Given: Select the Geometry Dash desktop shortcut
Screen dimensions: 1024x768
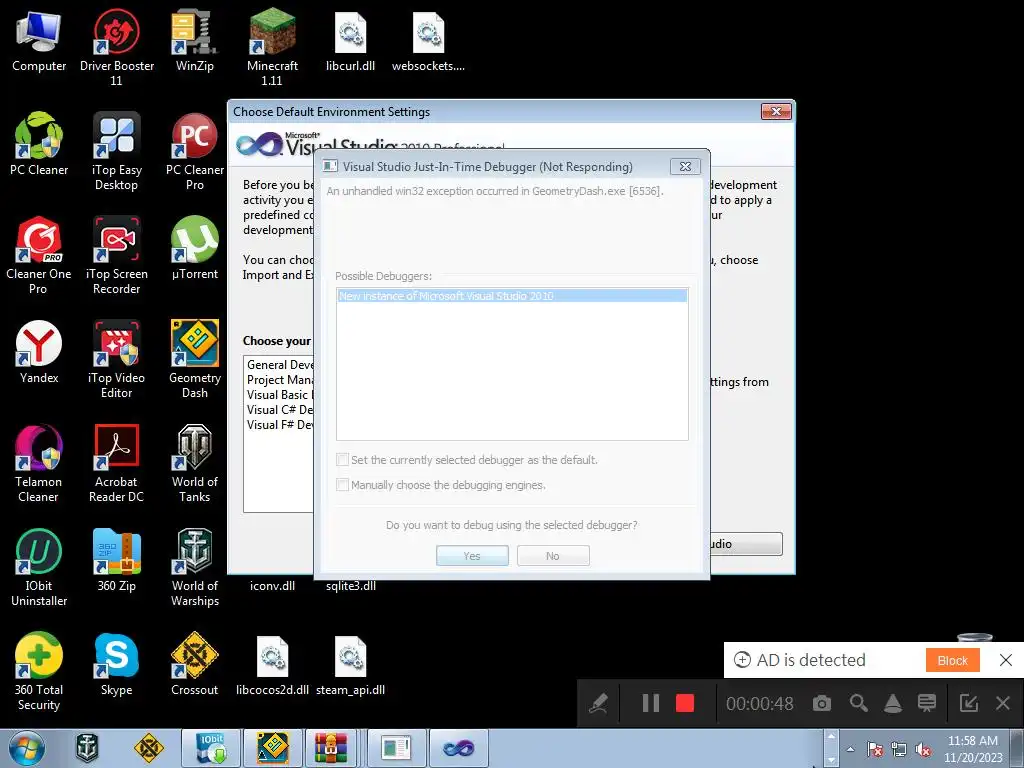Looking at the screenshot, I should [195, 359].
